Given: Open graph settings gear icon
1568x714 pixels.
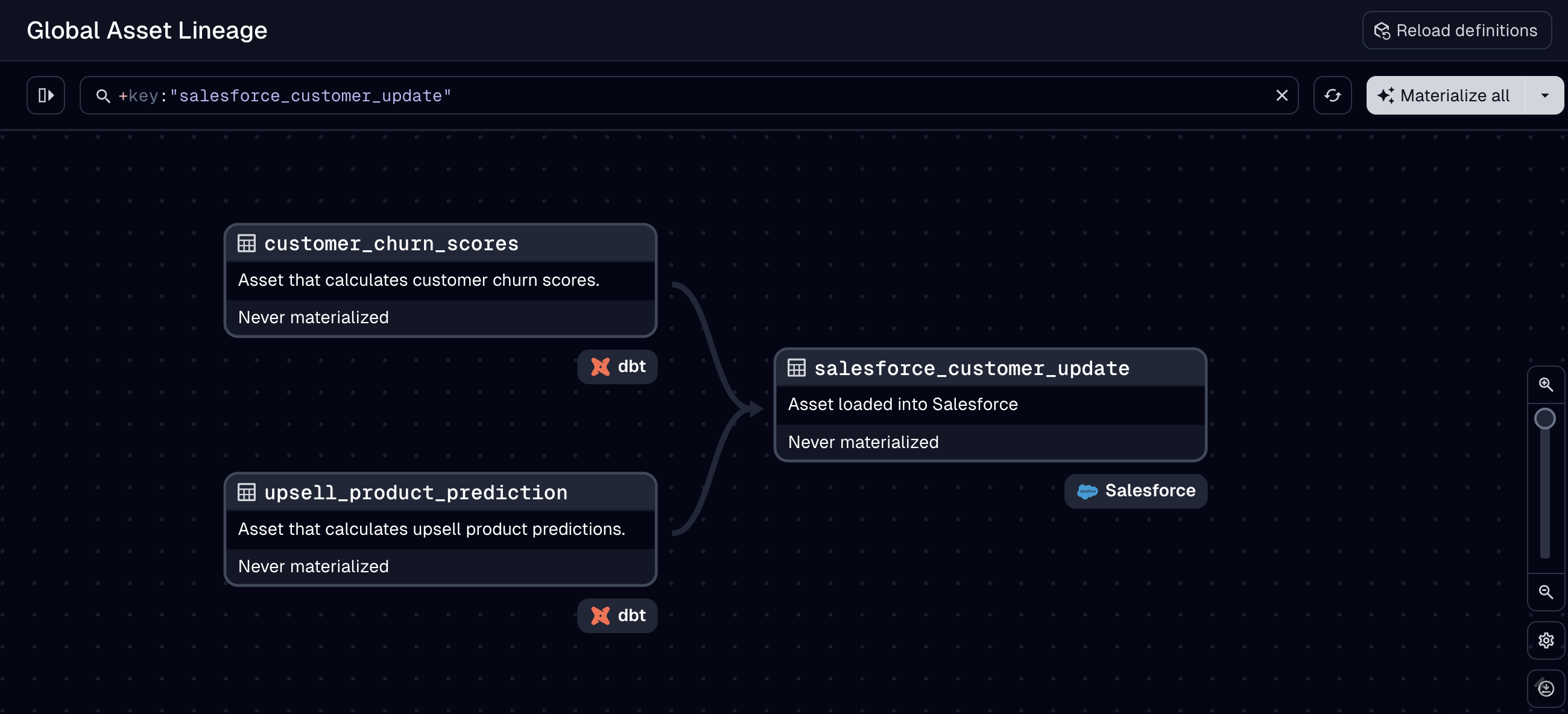Looking at the screenshot, I should (x=1546, y=640).
